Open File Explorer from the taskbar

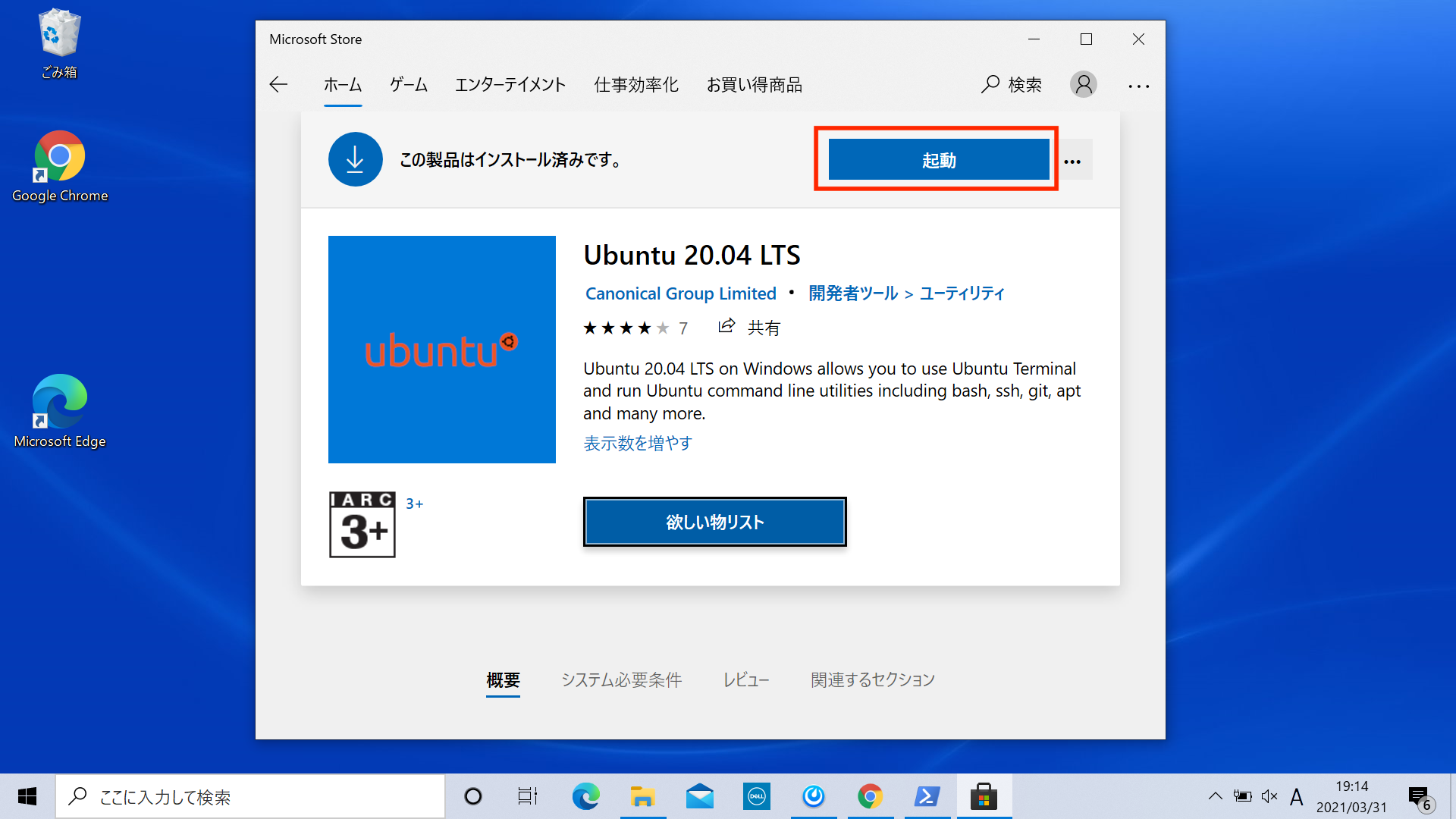pyautogui.click(x=642, y=796)
